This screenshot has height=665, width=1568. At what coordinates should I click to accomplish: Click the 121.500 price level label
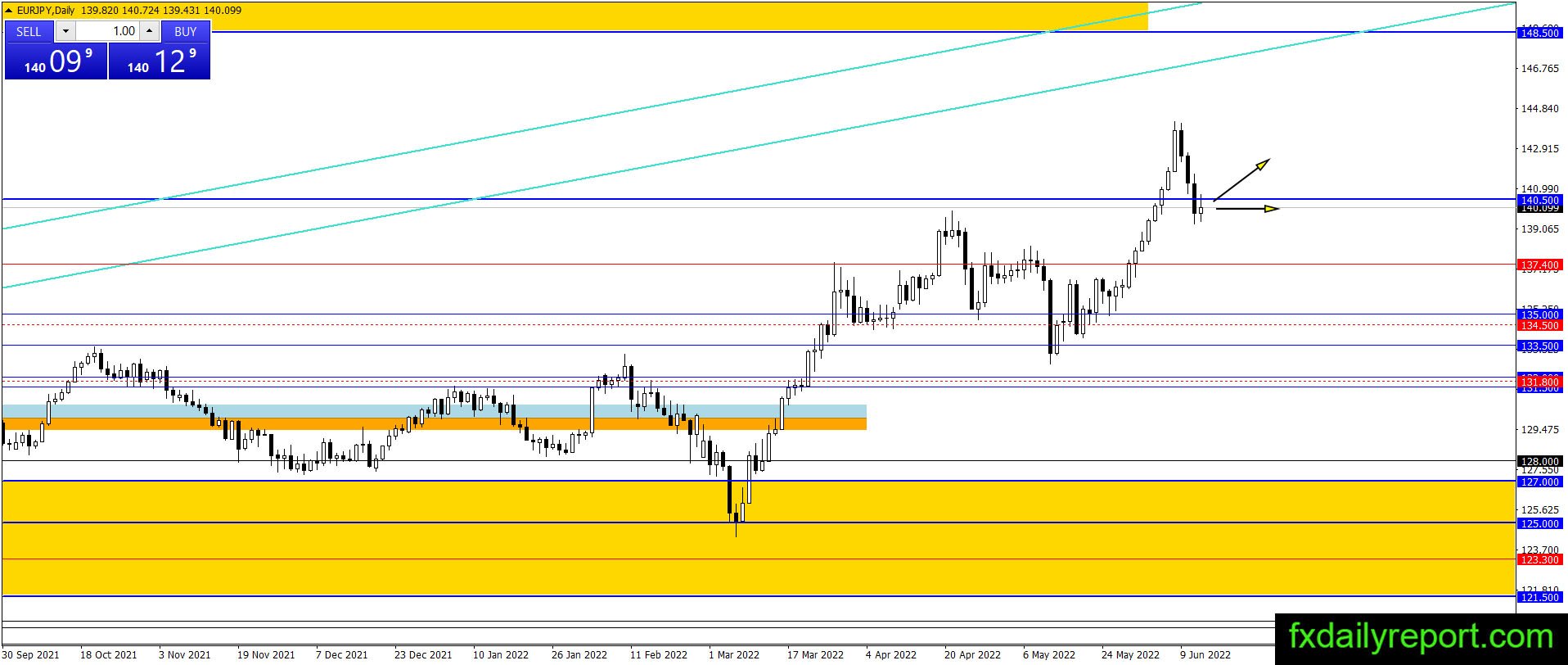pos(1539,597)
